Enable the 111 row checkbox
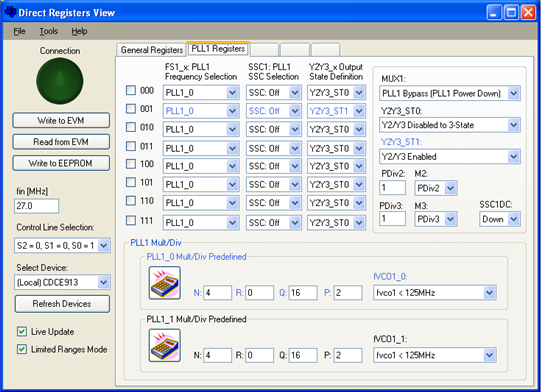550x392 pixels. pyautogui.click(x=131, y=221)
